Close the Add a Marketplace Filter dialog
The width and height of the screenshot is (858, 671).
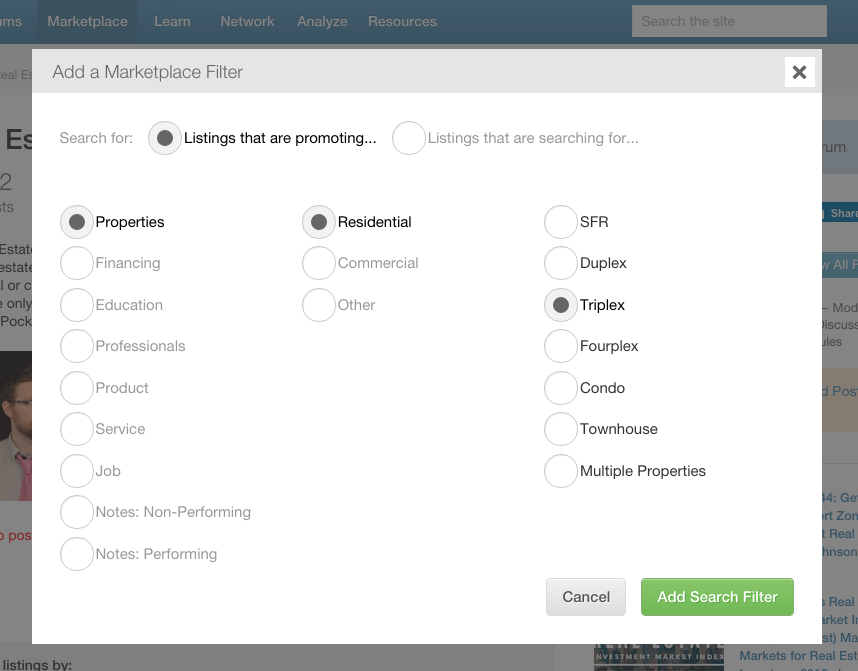(799, 72)
